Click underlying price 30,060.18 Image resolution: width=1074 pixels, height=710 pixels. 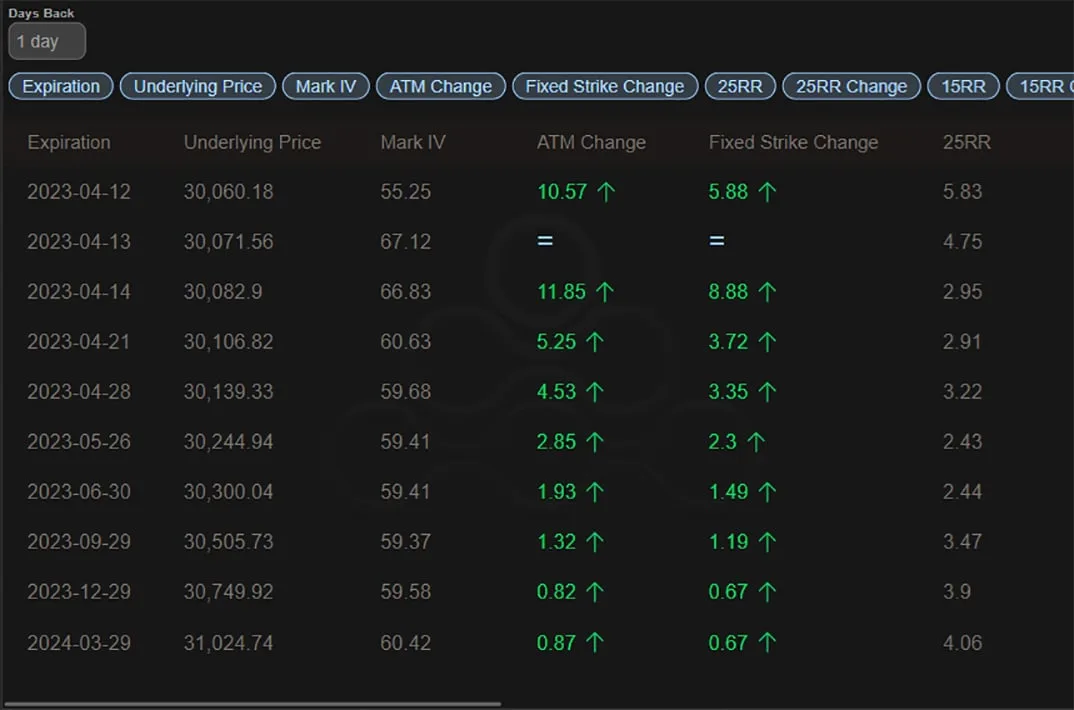pos(228,192)
